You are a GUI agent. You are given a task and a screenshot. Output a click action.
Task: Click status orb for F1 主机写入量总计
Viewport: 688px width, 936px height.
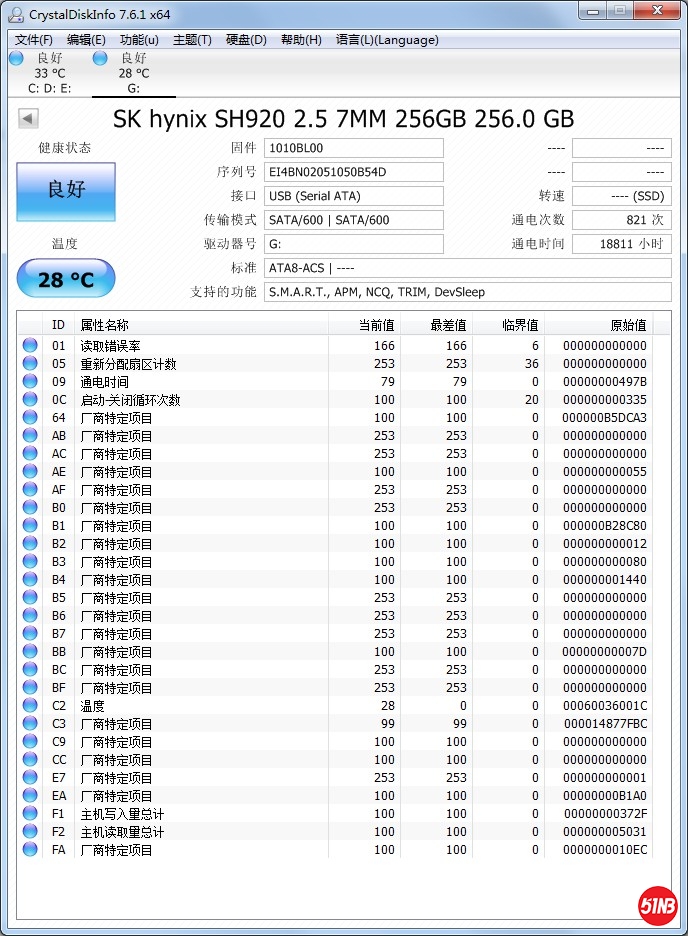[x=30, y=814]
